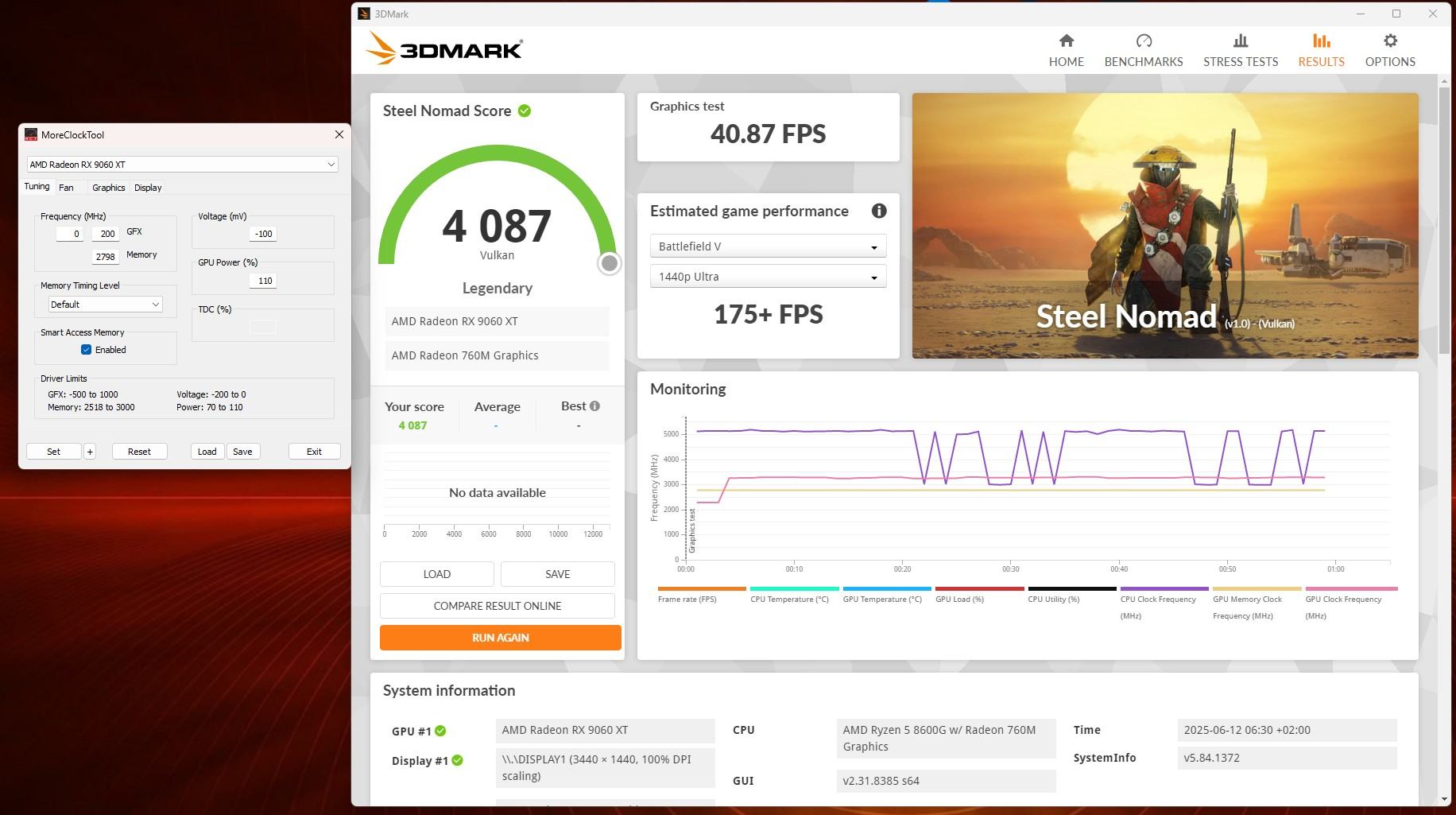Click SAVE button in 3DMark
The width and height of the screenshot is (1456, 815).
[557, 574]
